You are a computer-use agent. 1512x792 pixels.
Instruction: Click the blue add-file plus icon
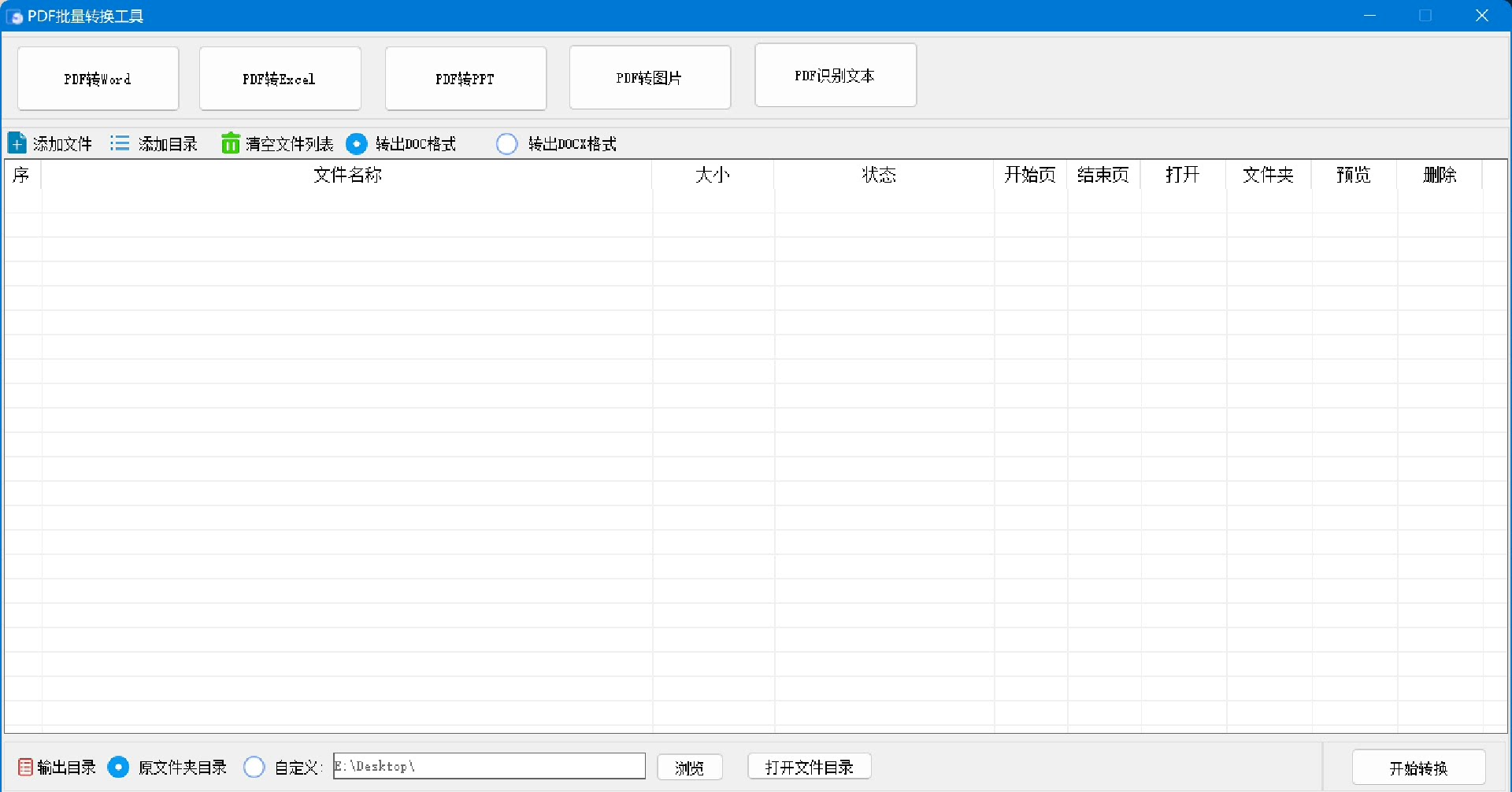17,143
